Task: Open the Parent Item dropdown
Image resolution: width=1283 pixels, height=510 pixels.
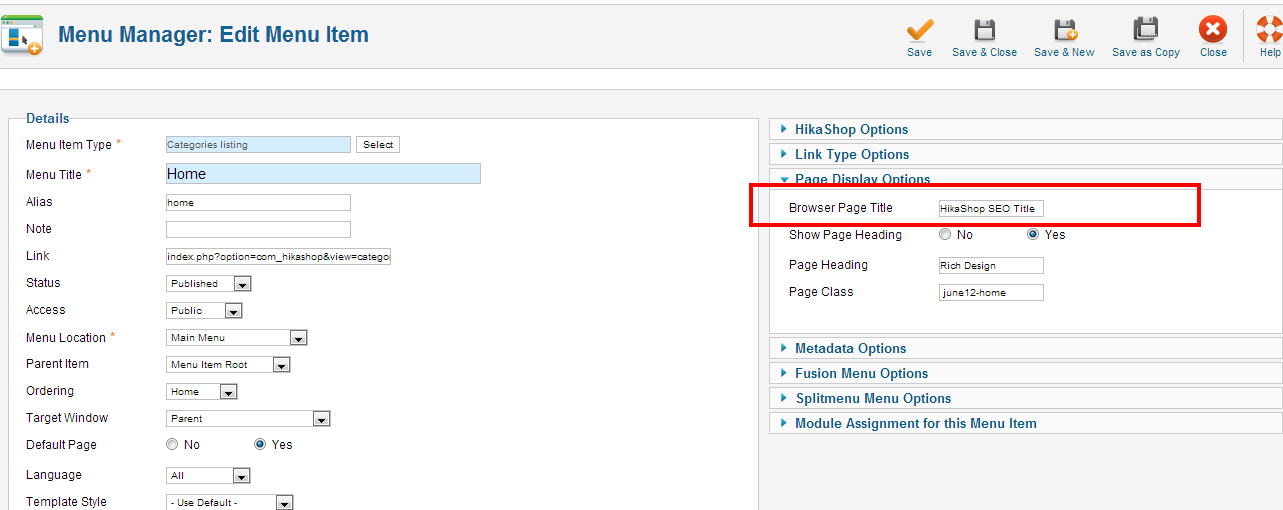Action: click(x=228, y=365)
